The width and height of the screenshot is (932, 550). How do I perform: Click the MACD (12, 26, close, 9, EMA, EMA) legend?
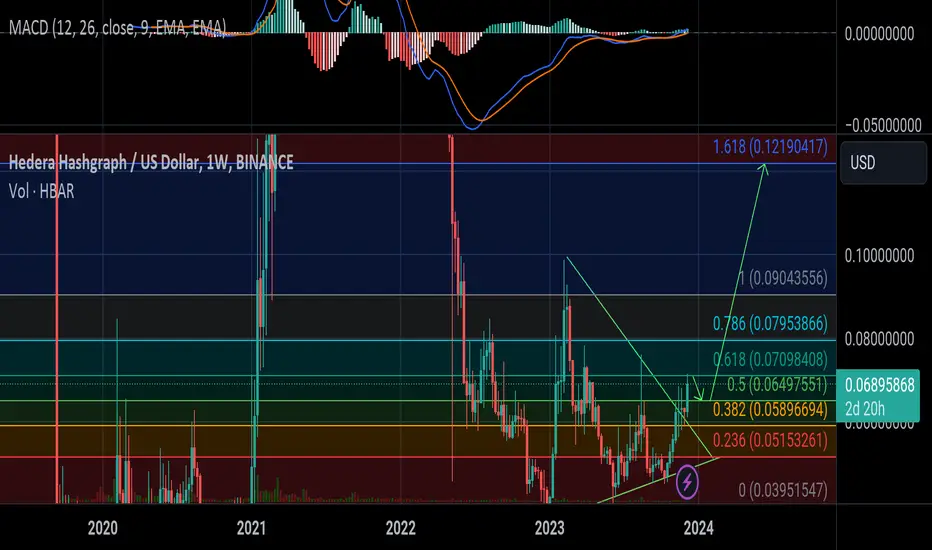pos(117,27)
